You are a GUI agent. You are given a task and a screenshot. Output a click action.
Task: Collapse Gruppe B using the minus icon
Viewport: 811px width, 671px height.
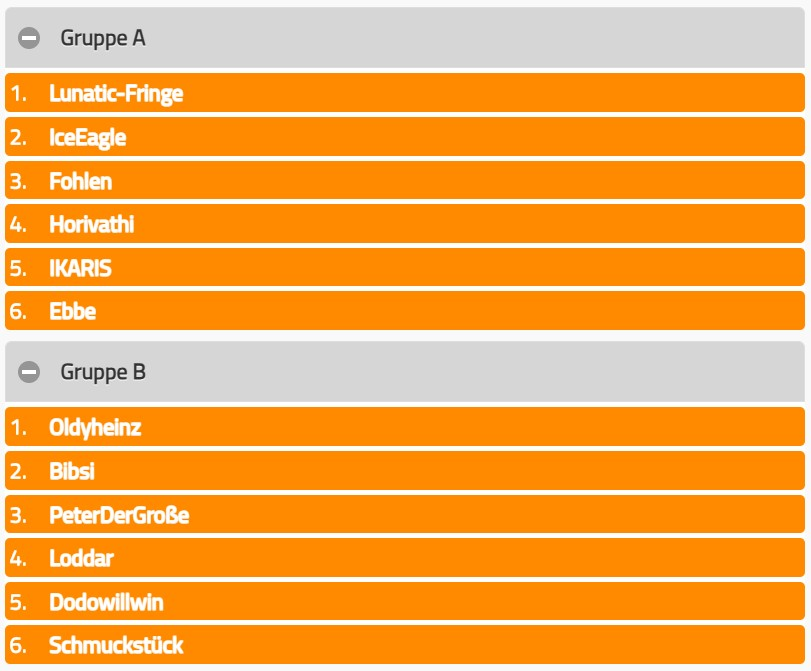[30, 373]
